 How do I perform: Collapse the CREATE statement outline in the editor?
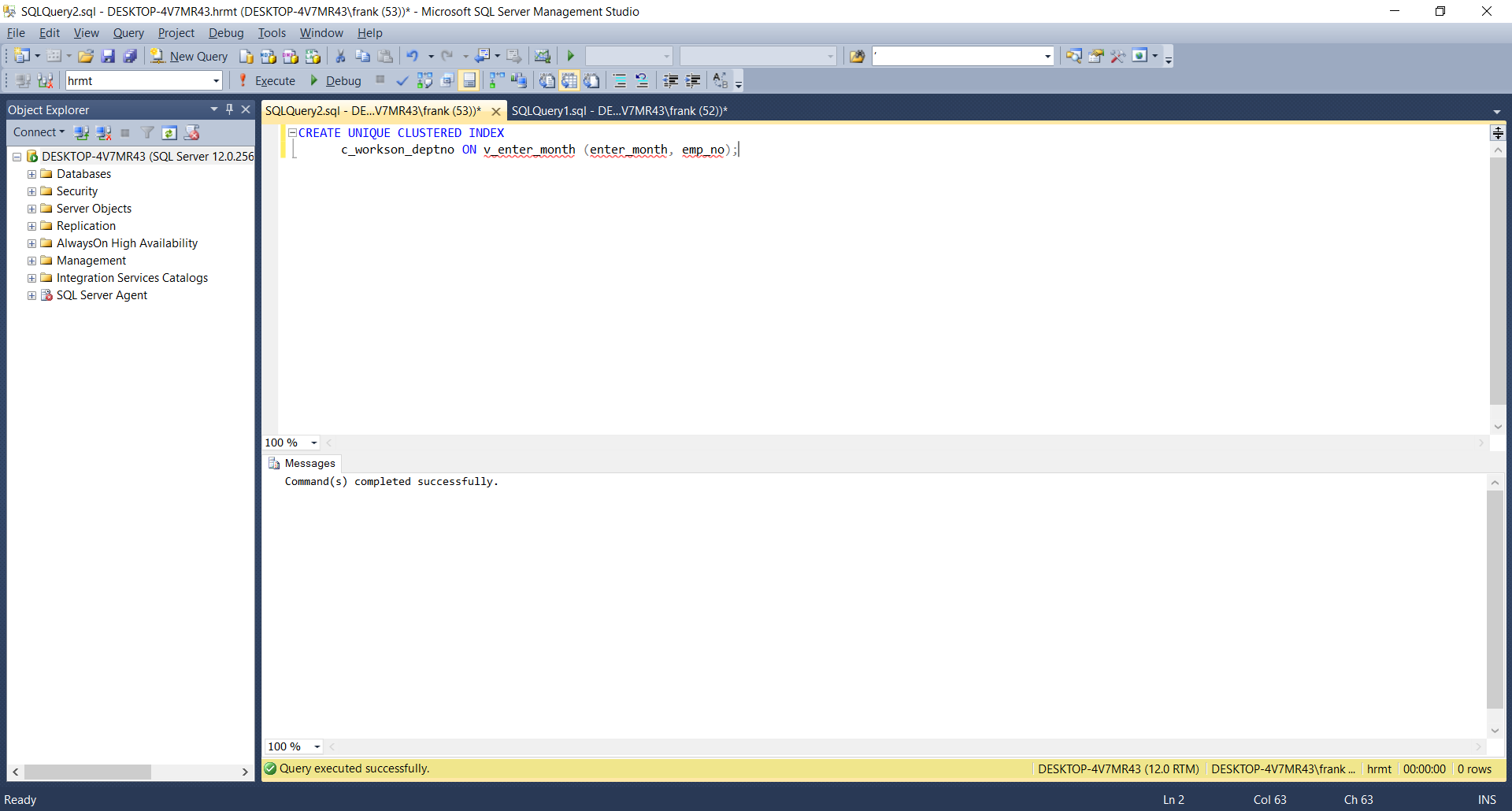(x=292, y=133)
